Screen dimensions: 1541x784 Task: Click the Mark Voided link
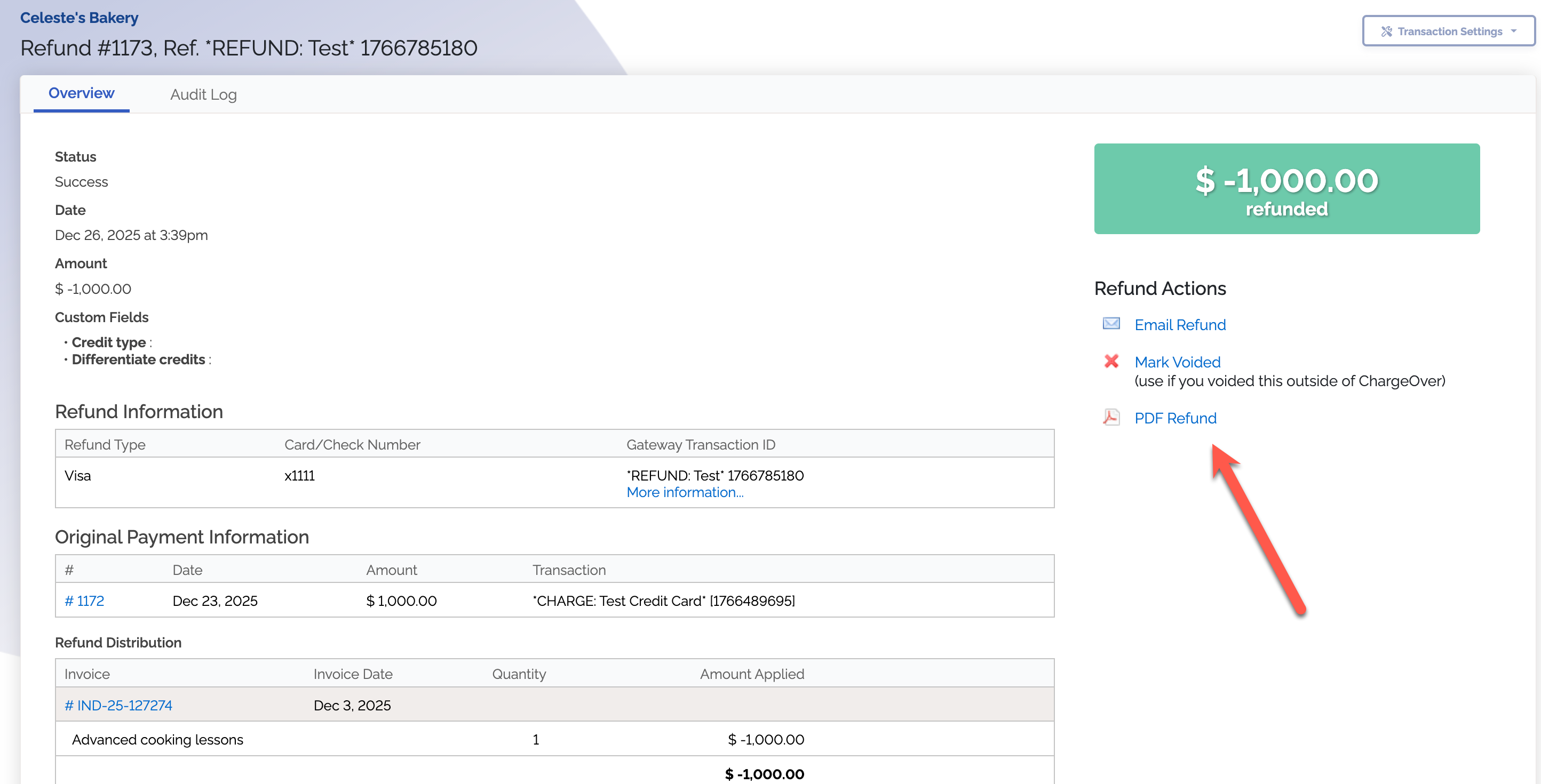pyautogui.click(x=1177, y=362)
